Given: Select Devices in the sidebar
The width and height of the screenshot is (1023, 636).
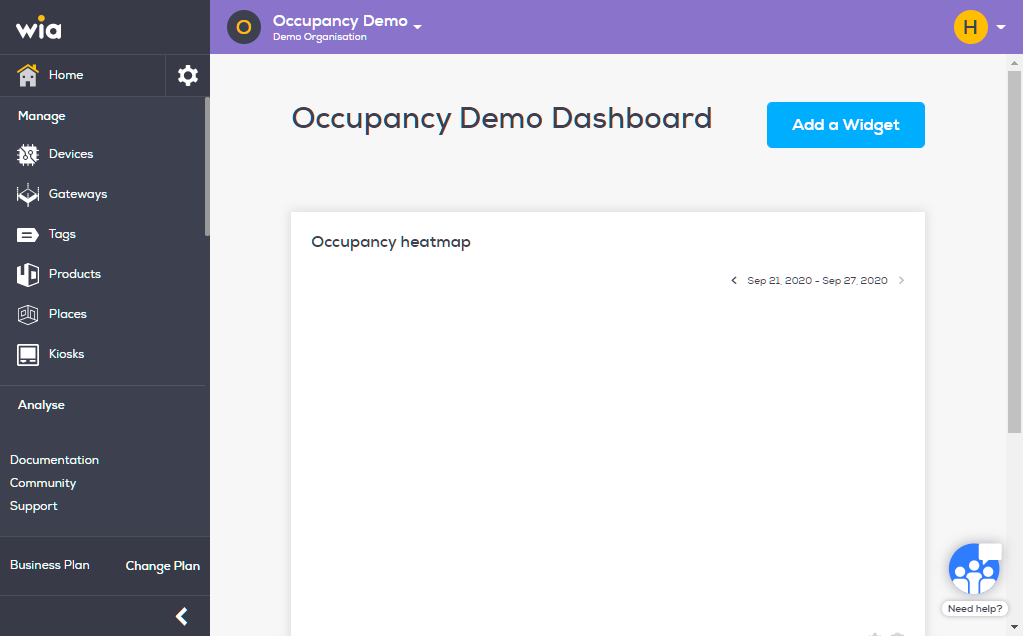Looking at the screenshot, I should pyautogui.click(x=71, y=154).
